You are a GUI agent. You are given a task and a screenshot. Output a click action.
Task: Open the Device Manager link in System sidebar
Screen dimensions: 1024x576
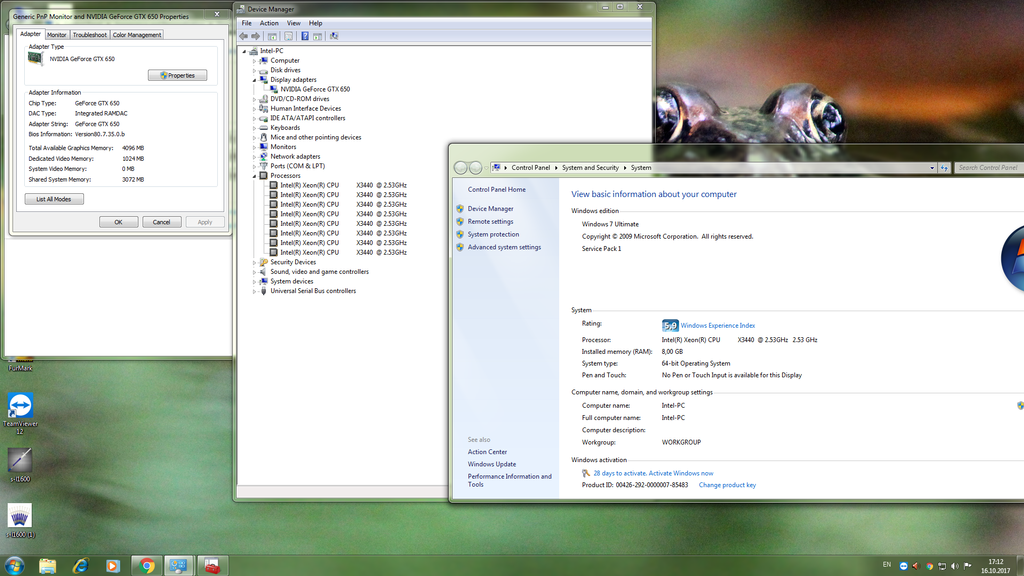point(490,209)
